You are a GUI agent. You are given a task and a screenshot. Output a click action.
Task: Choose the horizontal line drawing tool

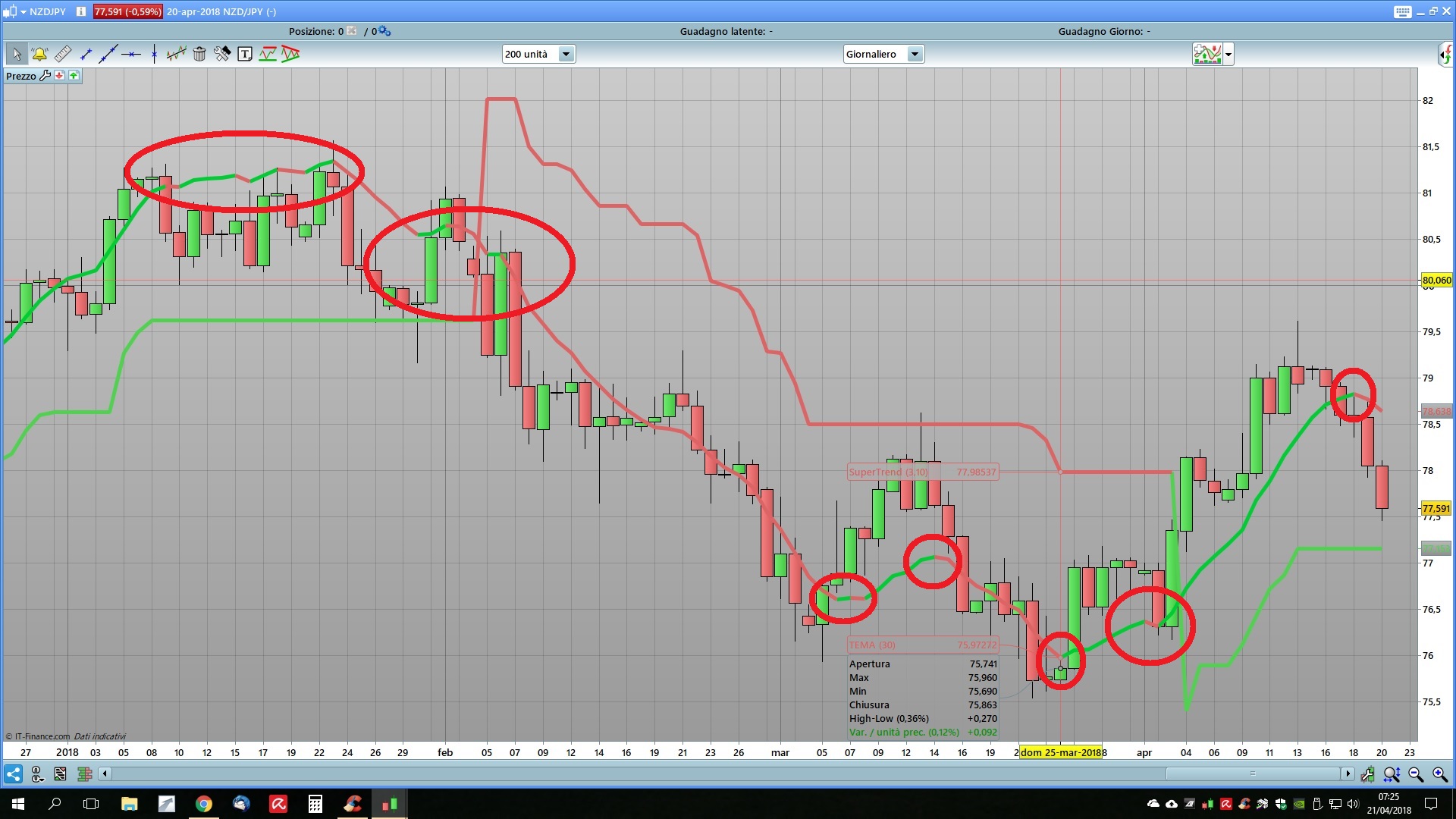pos(131,54)
